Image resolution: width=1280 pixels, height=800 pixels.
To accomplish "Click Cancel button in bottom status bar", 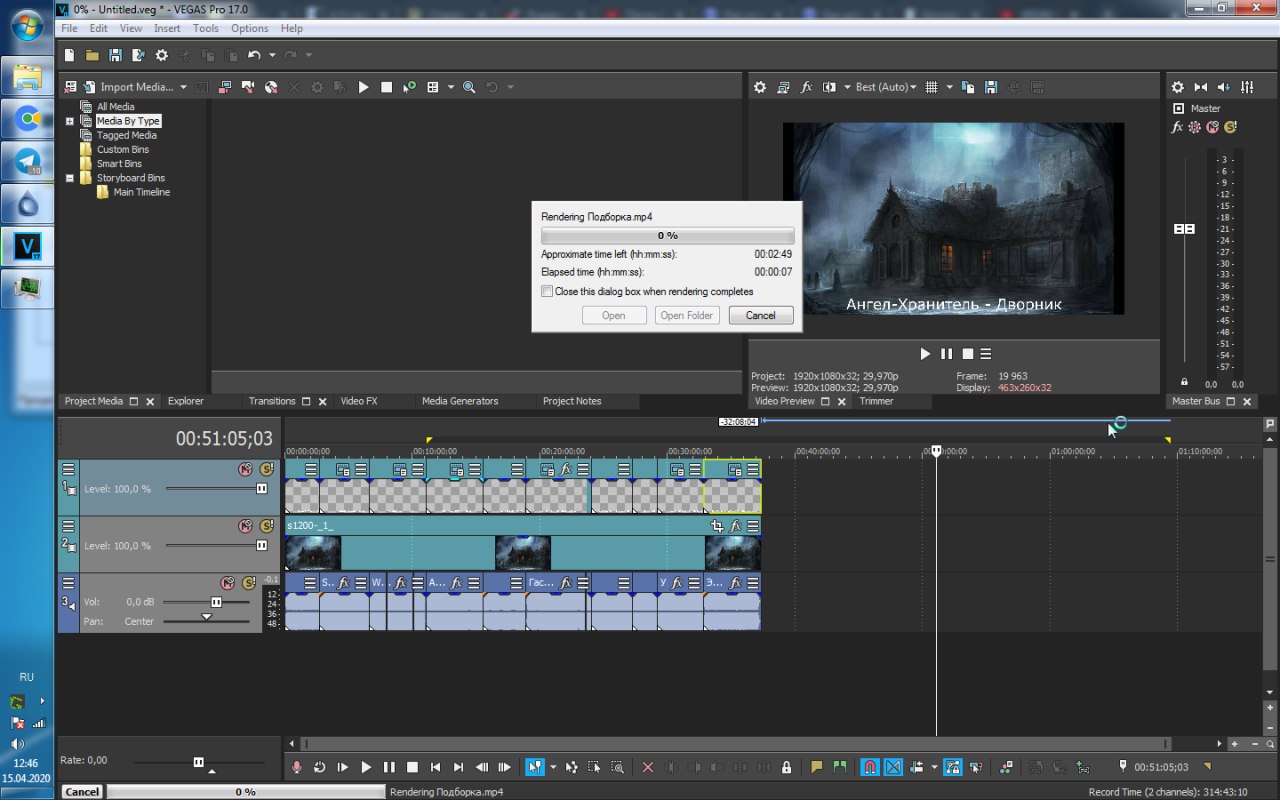I will 82,791.
